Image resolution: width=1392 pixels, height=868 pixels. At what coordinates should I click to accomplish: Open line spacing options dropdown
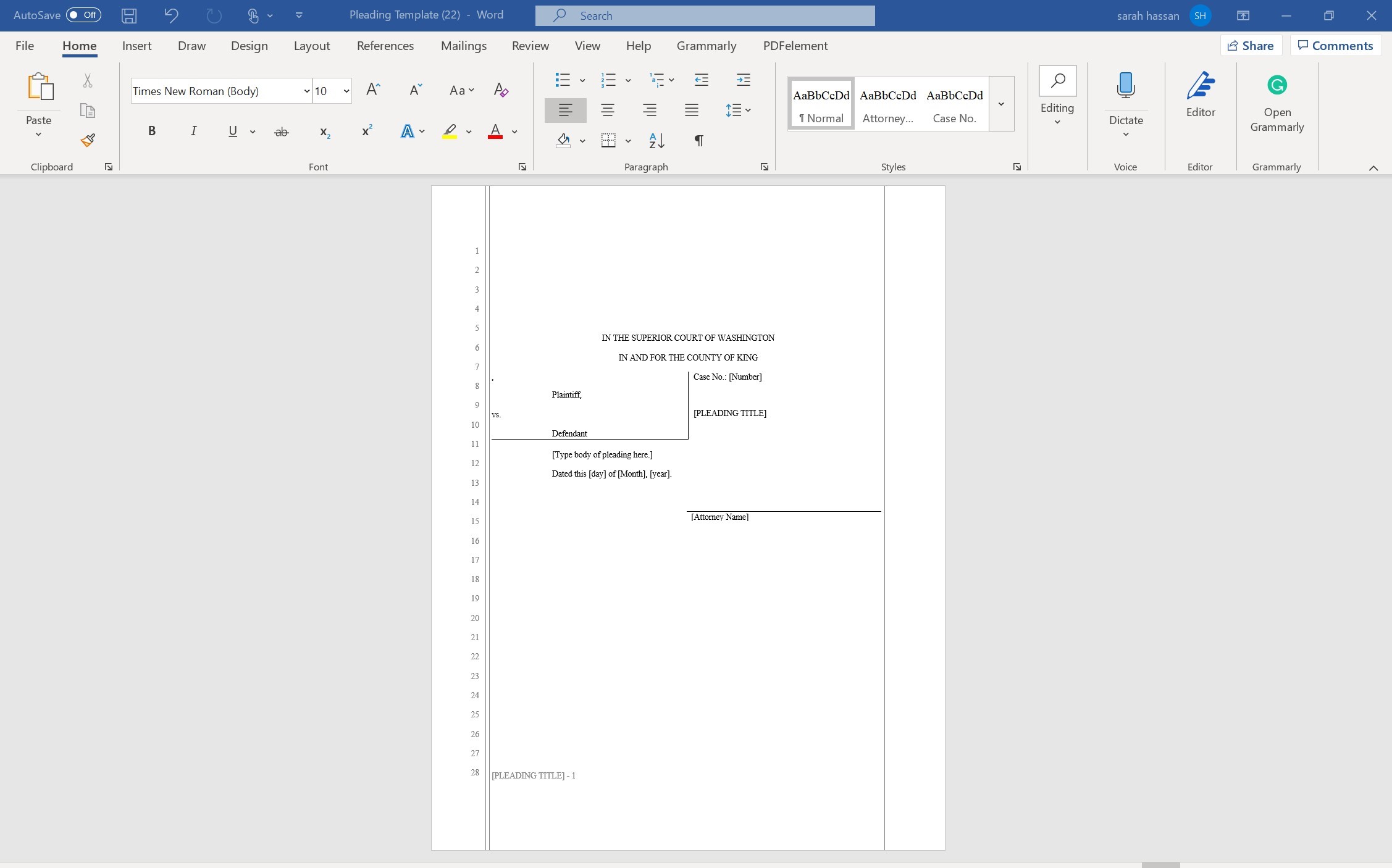[x=738, y=111]
